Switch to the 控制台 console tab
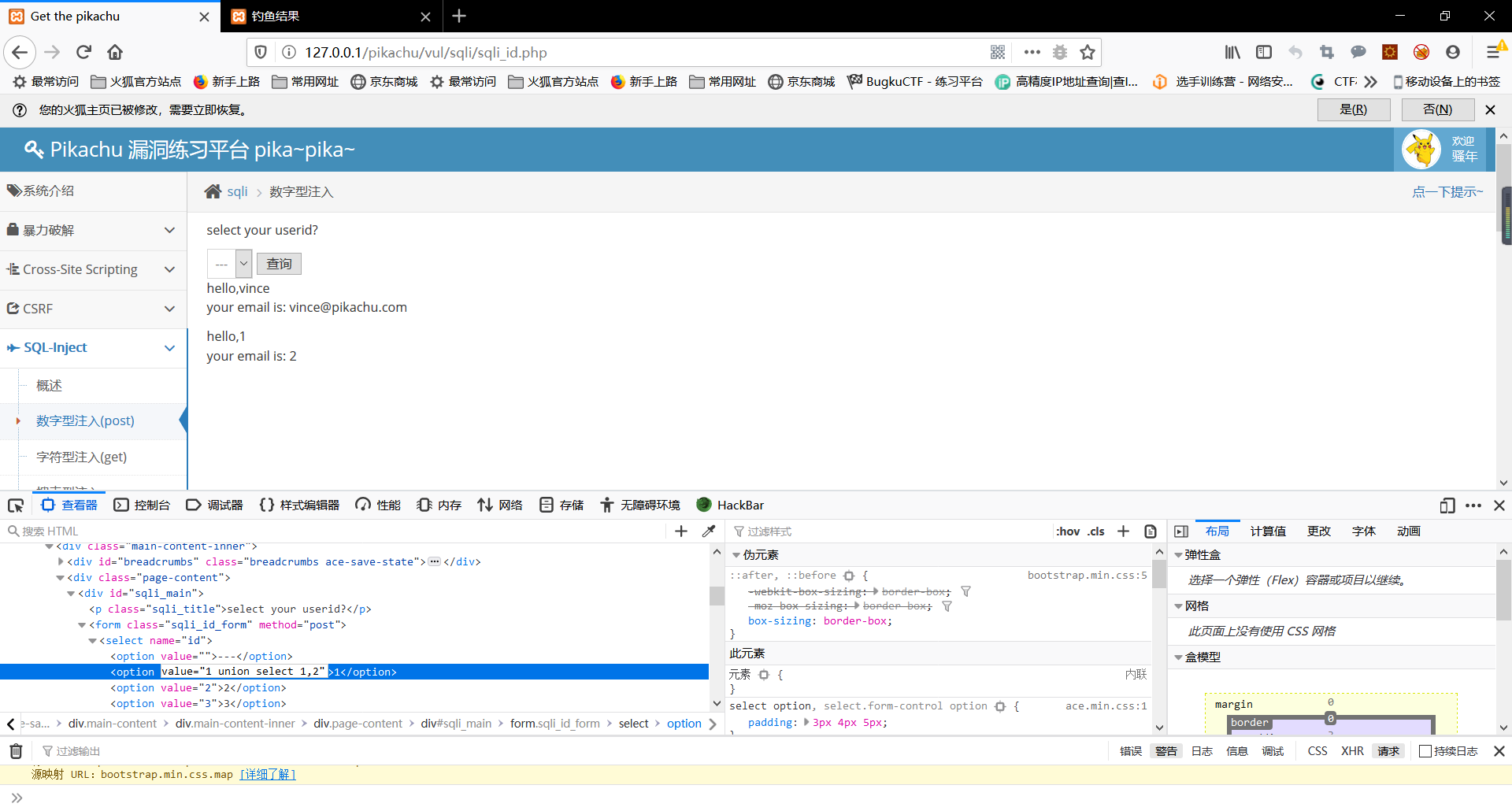The width and height of the screenshot is (1512, 811). click(x=142, y=505)
